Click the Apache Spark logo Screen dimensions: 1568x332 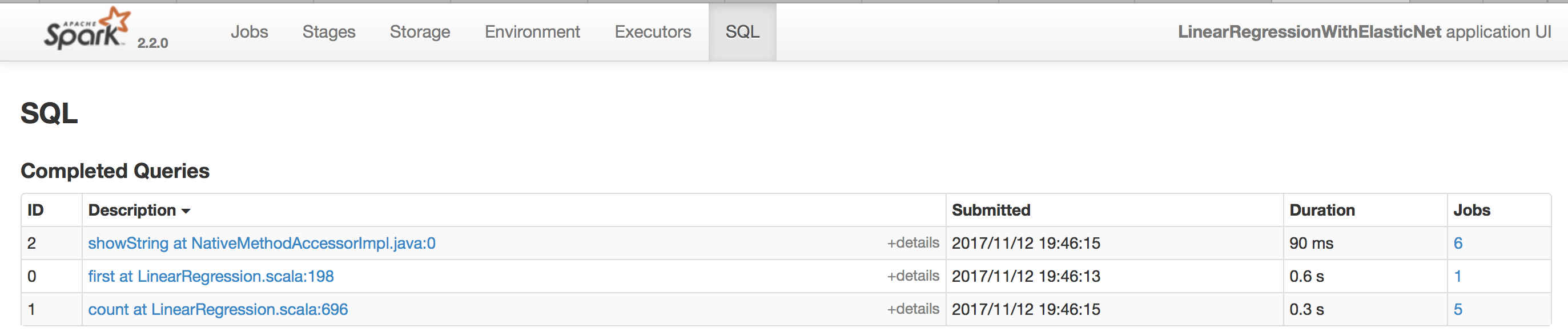tap(86, 29)
